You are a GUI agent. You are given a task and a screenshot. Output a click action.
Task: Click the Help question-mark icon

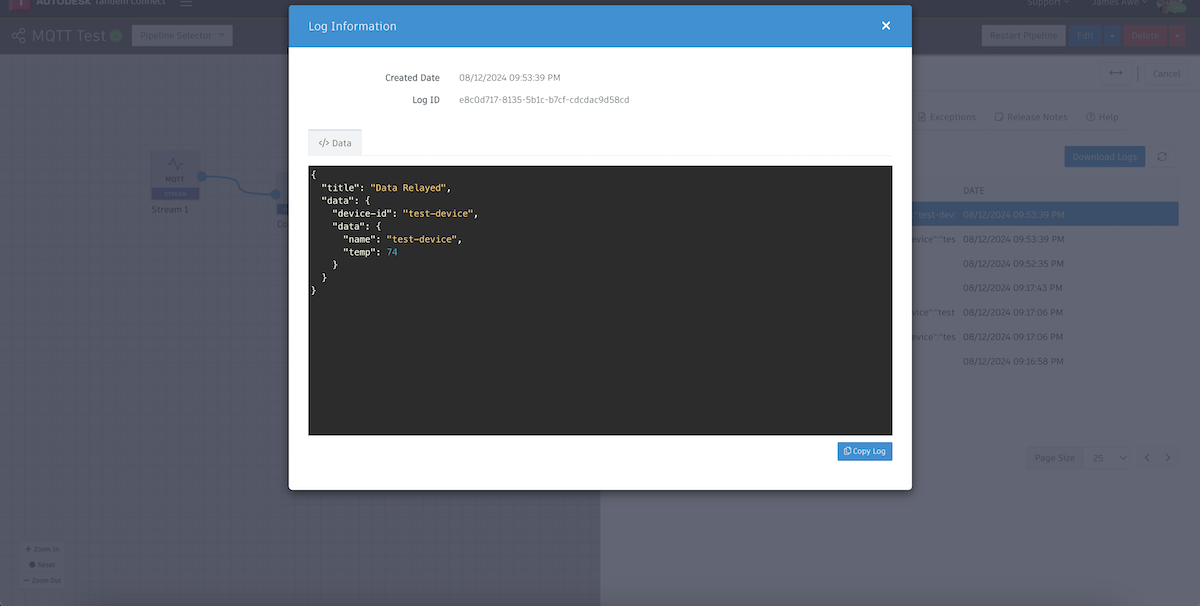click(1089, 116)
